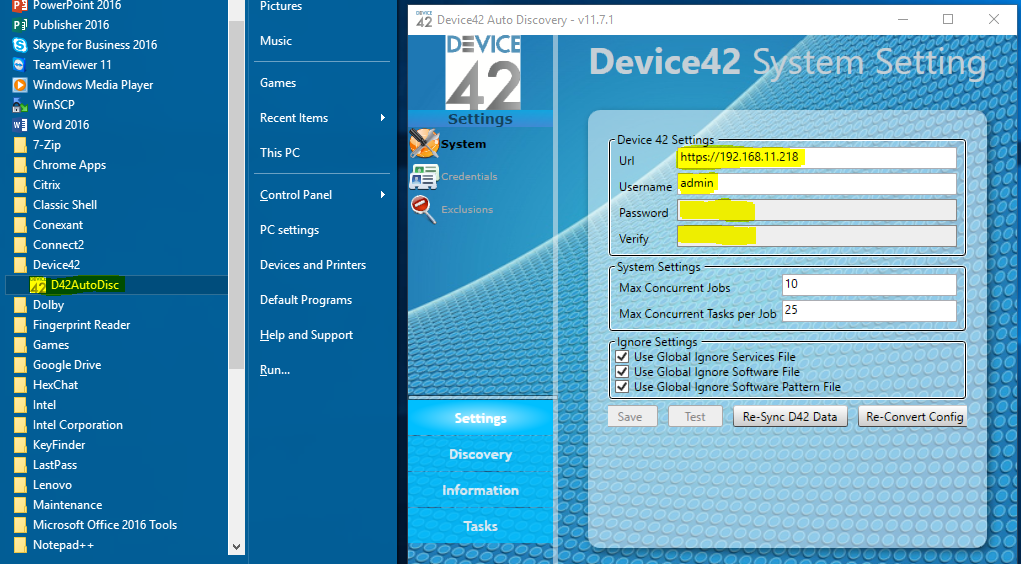The image size is (1021, 564).
Task: Open Pictures from the Start menu
Action: 281,7
